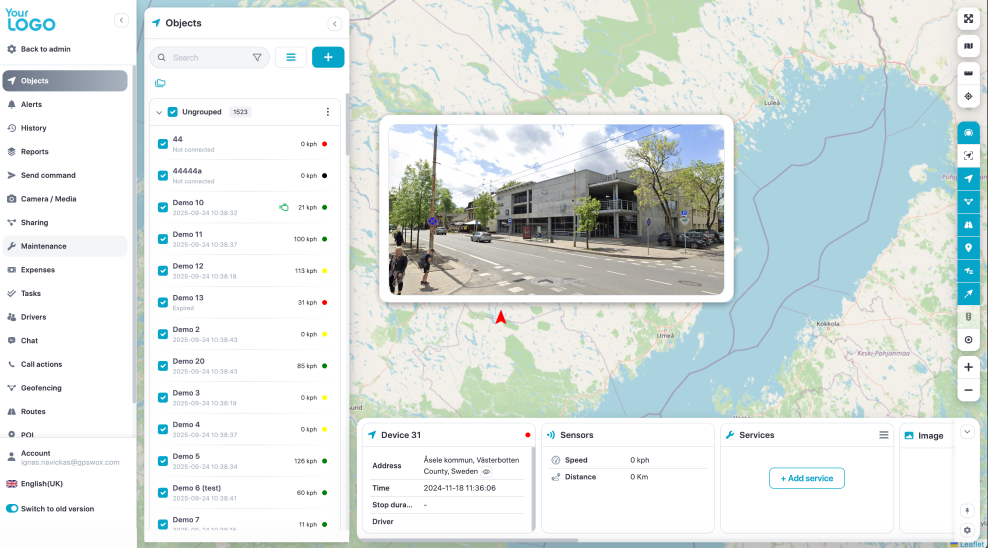Screen dimensions: 988x548
Task: Click the blue add object plus button
Action: click(328, 57)
